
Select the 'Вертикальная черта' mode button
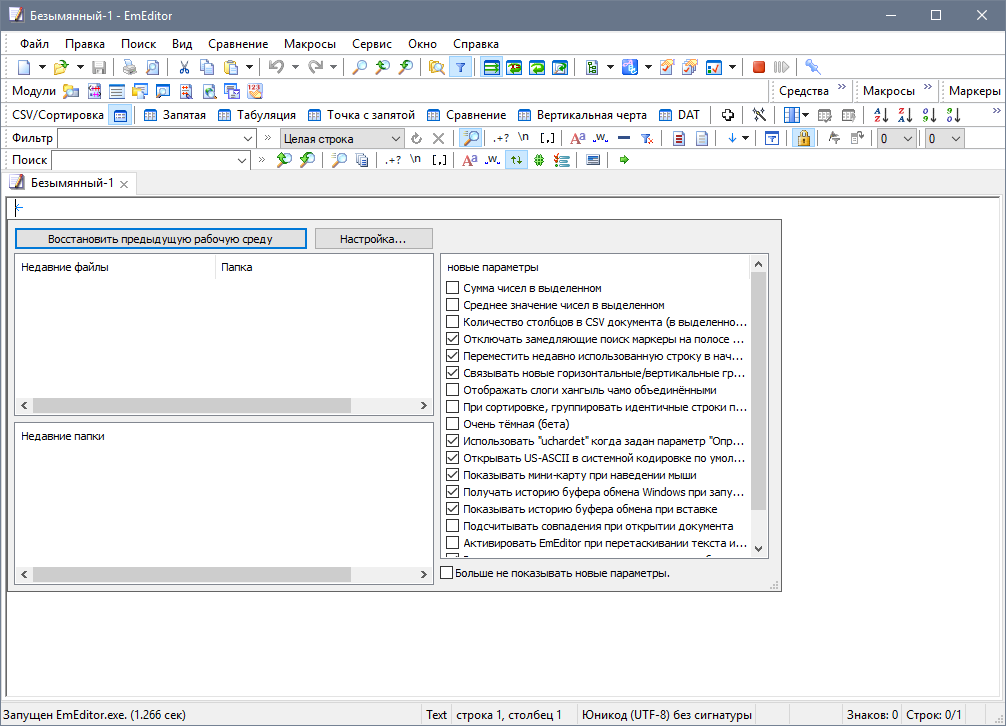[583, 115]
